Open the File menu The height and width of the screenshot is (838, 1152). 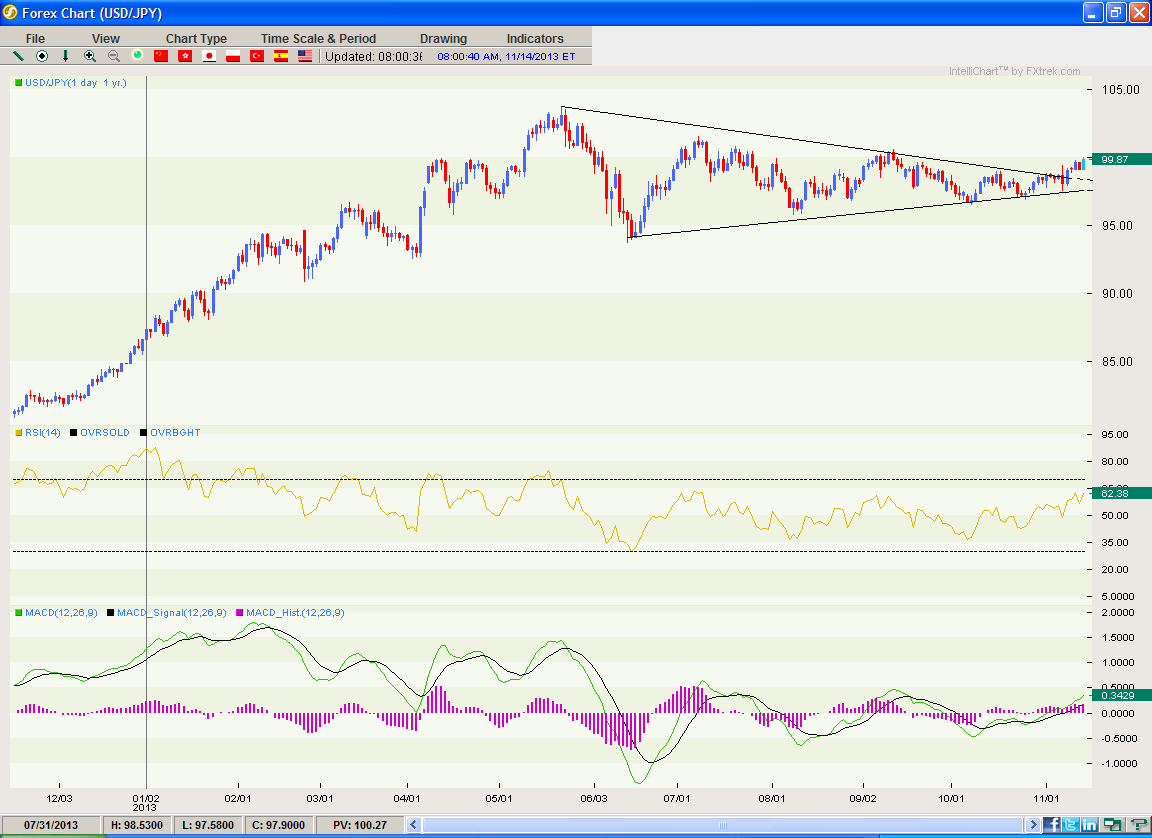[35, 38]
